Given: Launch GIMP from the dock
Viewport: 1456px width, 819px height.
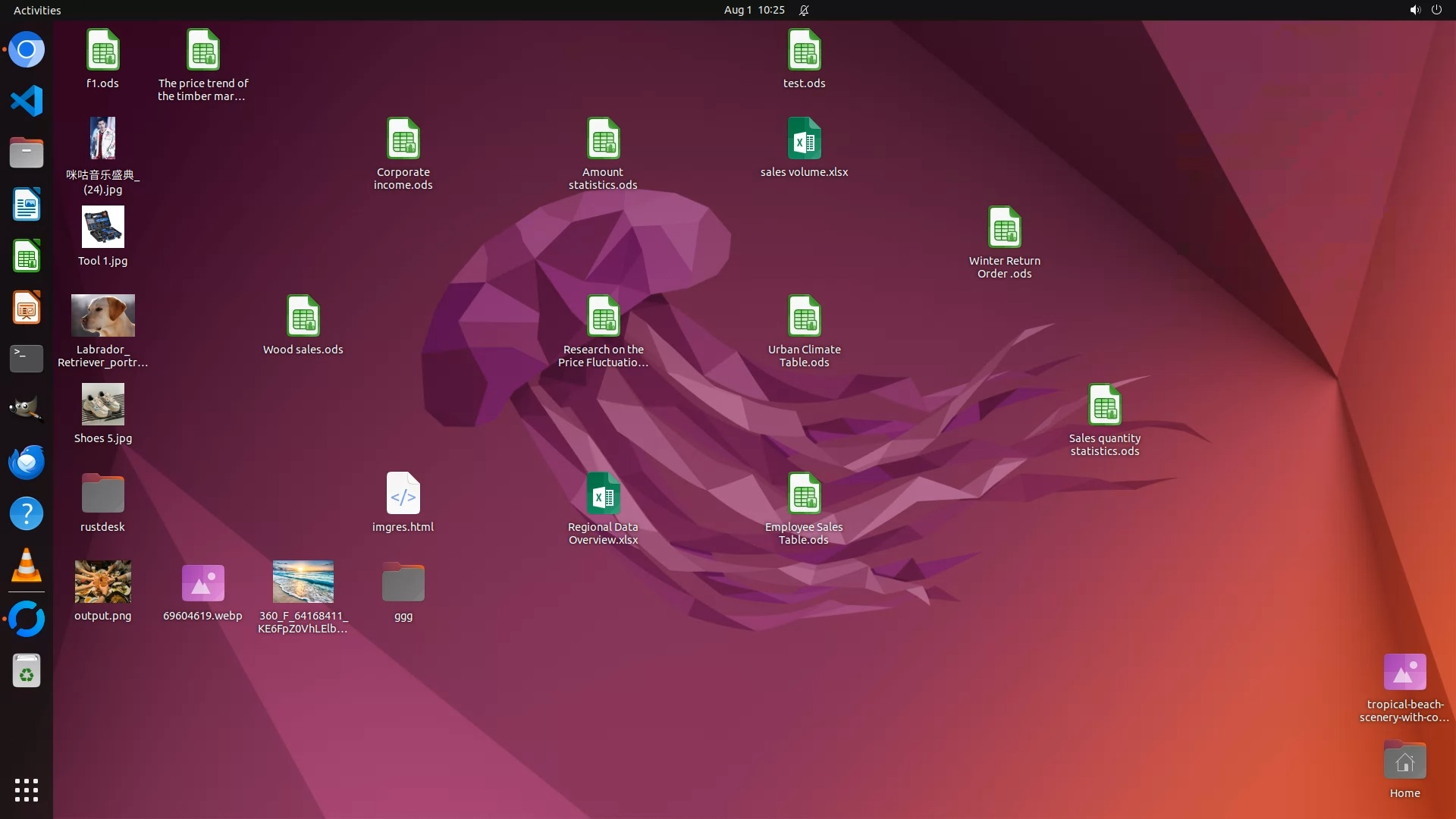Looking at the screenshot, I should click(x=27, y=409).
